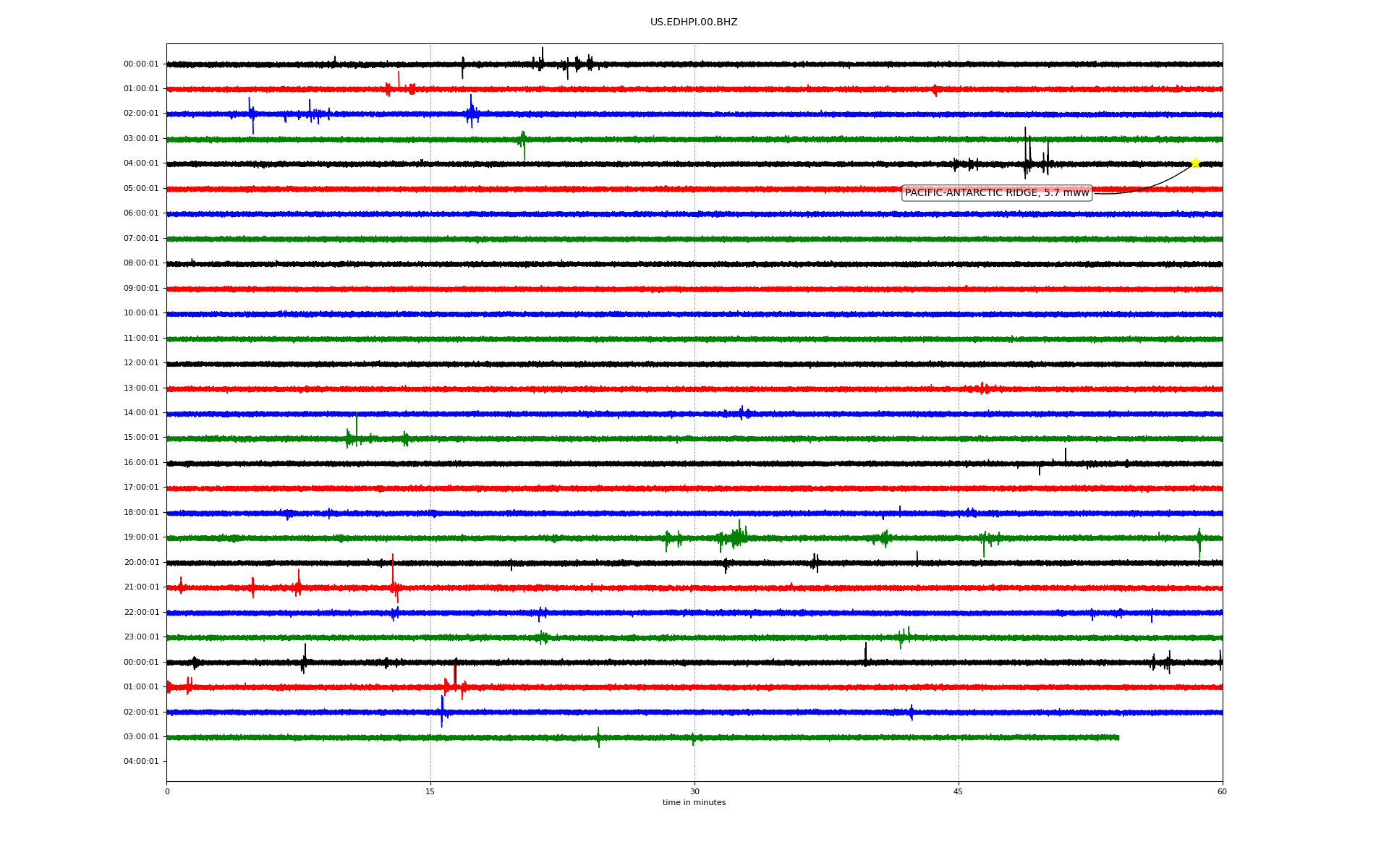Screen dimensions: 1389x868
Task: Click the 06:00:01 row label
Action: [141, 213]
